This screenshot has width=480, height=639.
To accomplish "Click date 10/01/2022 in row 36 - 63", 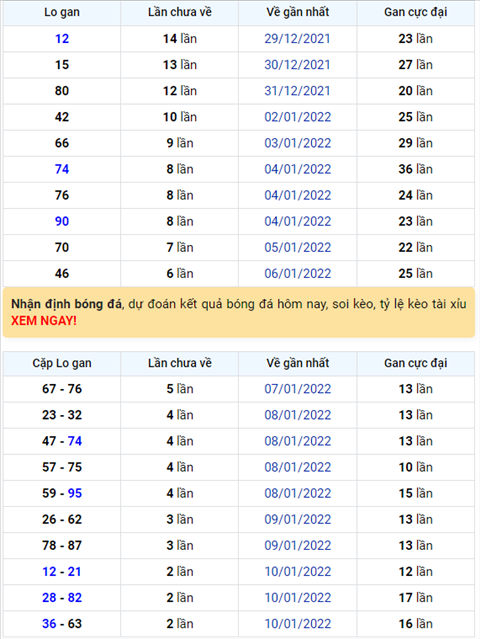I will [297, 624].
